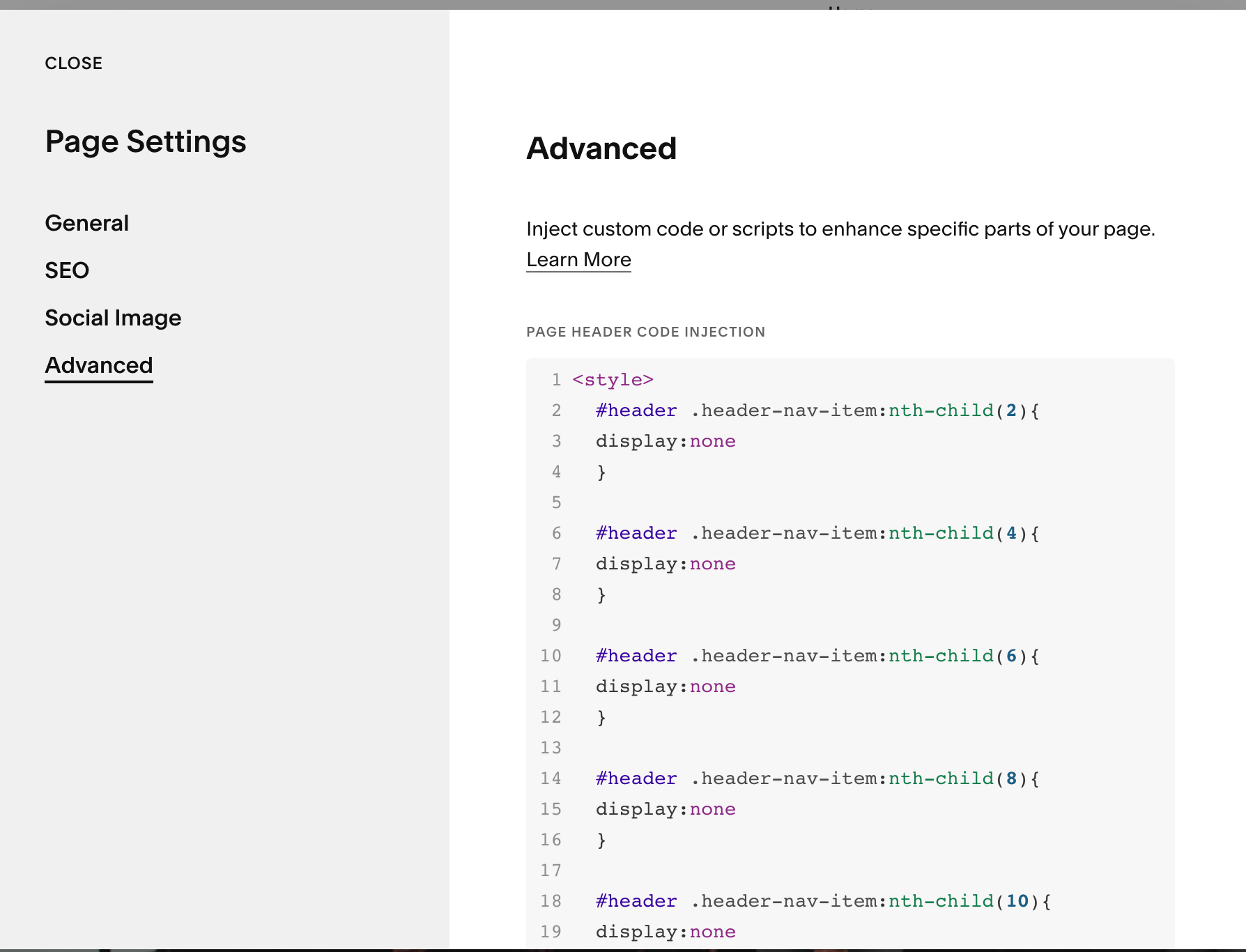Click line number 9 in editor gutter
Image resolution: width=1246 pixels, height=952 pixels.
(x=556, y=625)
